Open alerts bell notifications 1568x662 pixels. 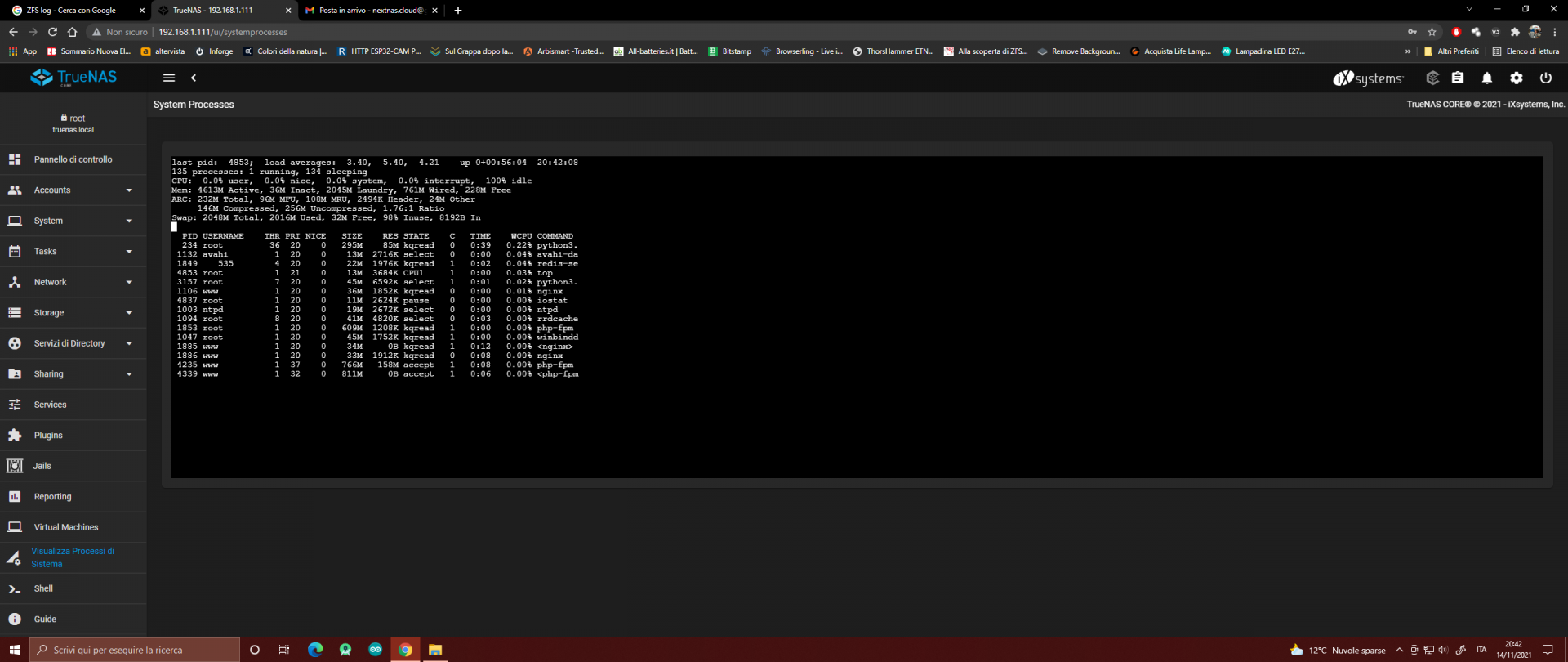(1487, 78)
